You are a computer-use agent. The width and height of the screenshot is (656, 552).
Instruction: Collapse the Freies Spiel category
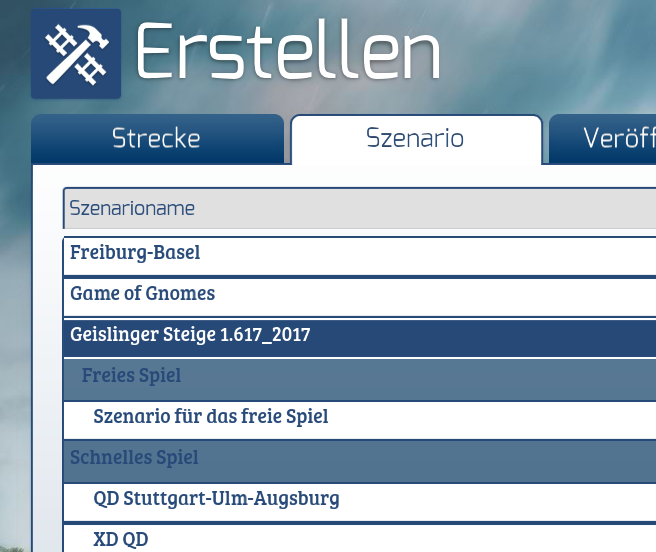[131, 376]
